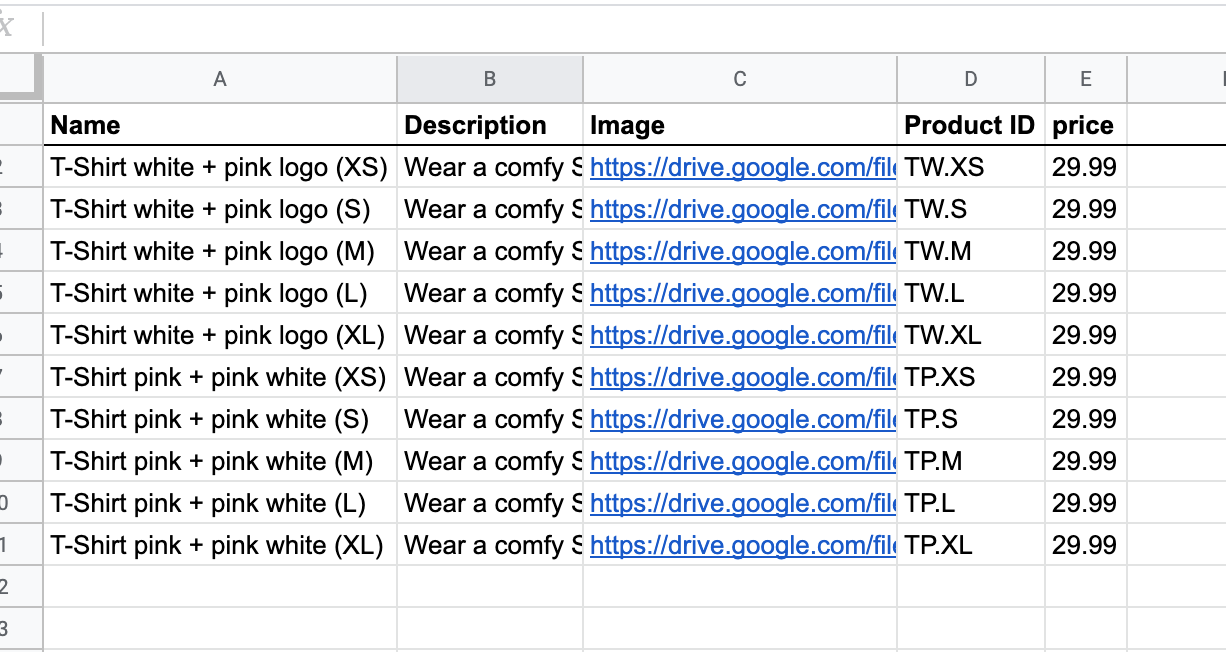This screenshot has width=1226, height=652.
Task: Select column C header
Action: (x=740, y=79)
